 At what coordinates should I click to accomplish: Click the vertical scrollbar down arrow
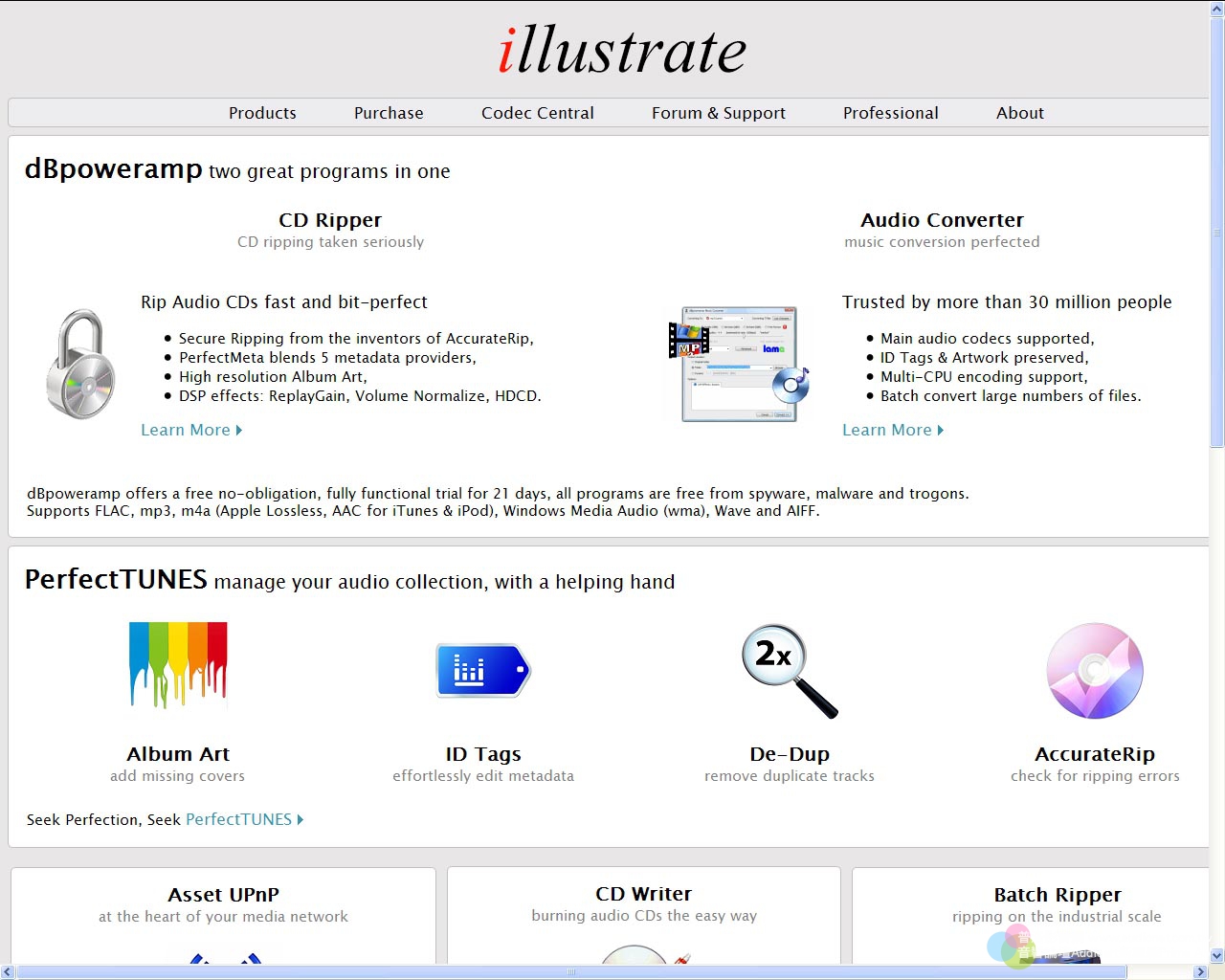click(x=1217, y=955)
